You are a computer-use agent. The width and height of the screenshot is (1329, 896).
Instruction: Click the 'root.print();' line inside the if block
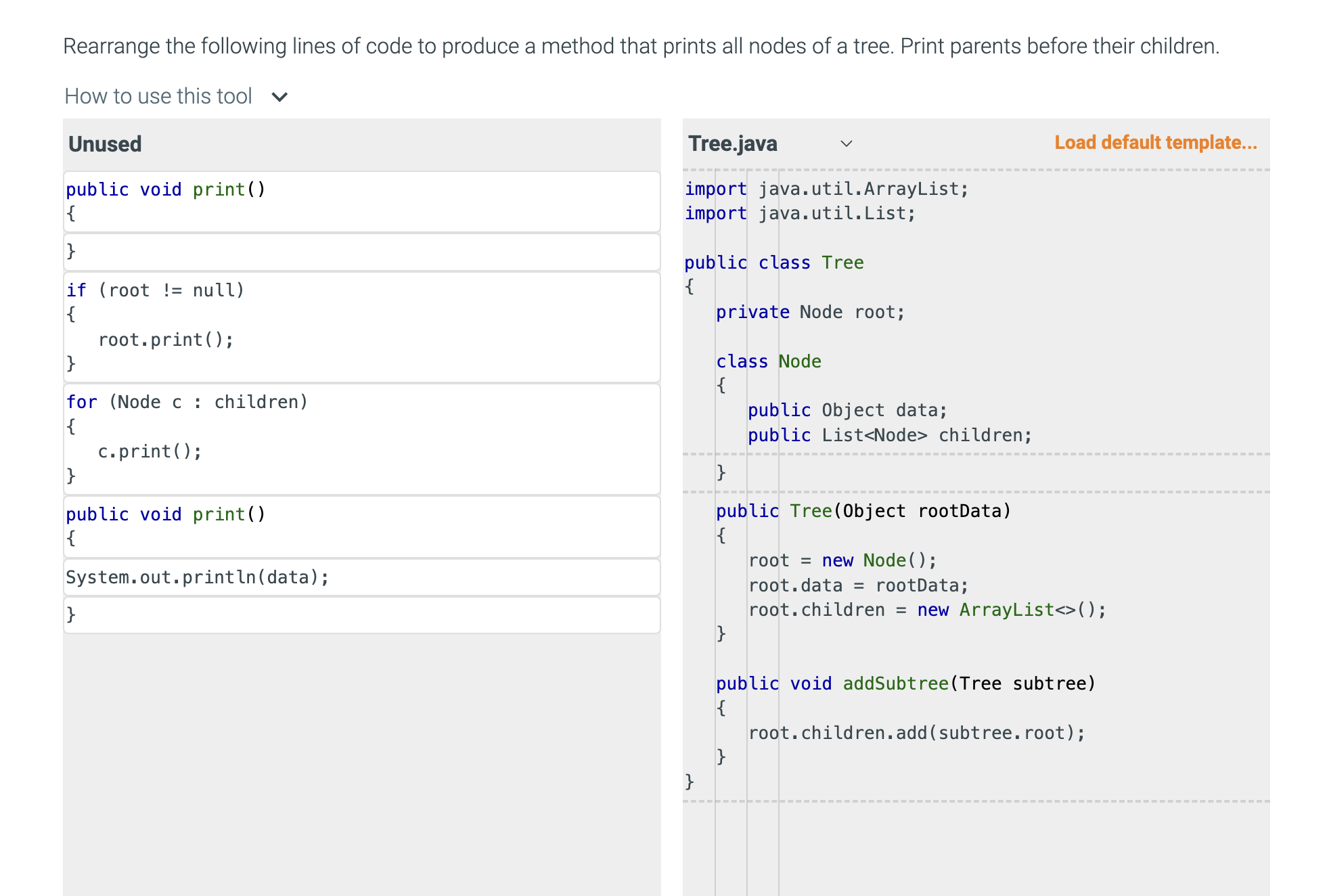pos(166,339)
